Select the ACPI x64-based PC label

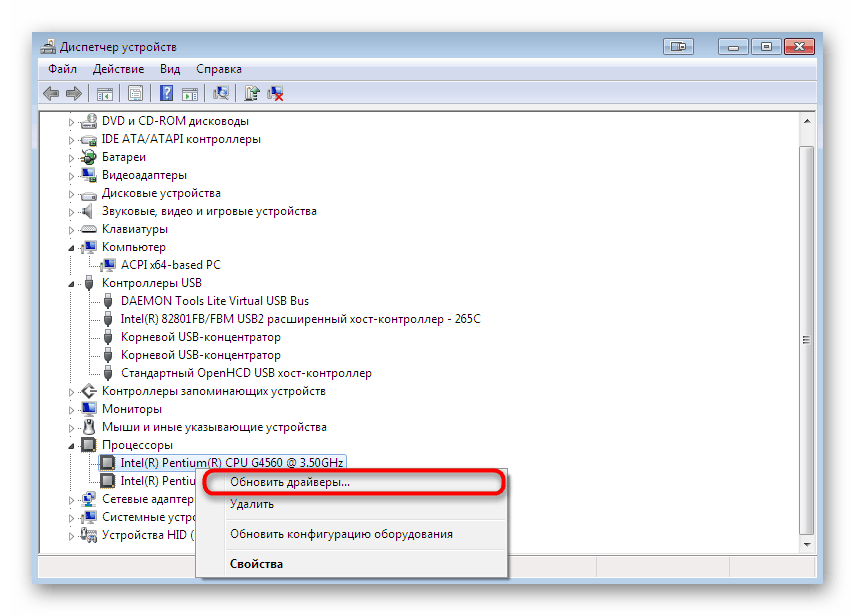(171, 265)
